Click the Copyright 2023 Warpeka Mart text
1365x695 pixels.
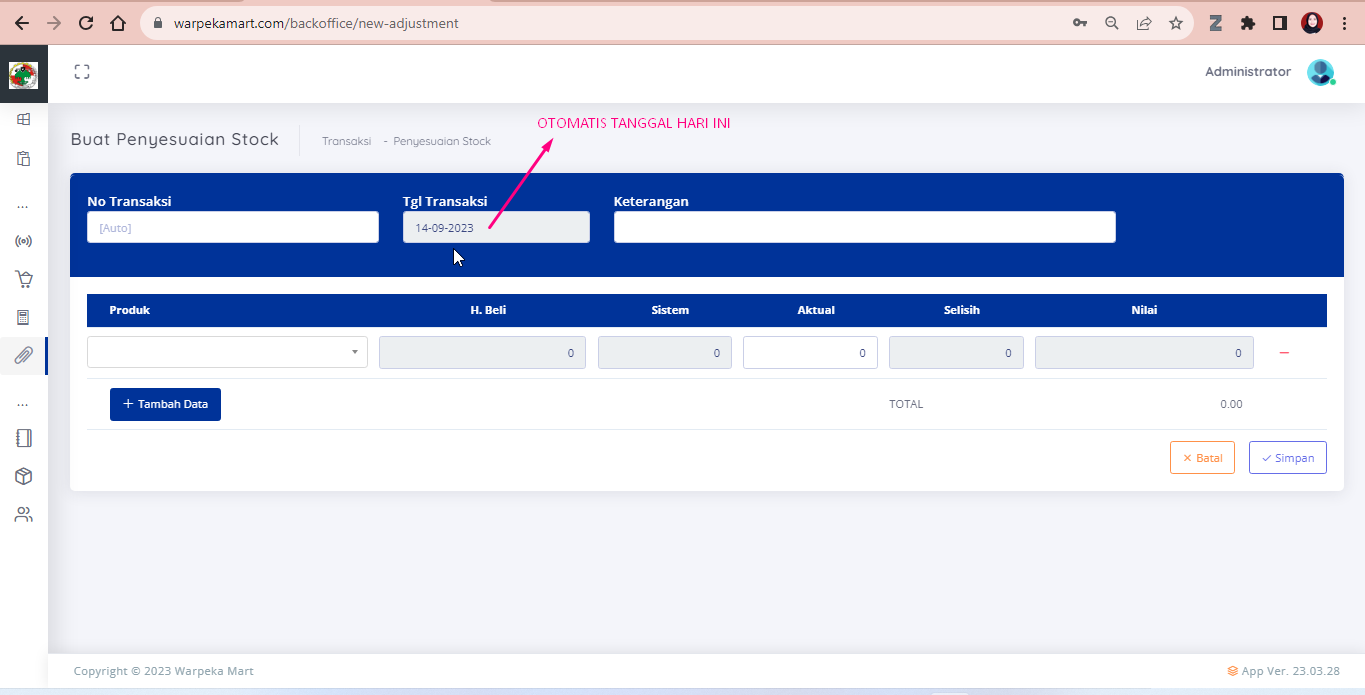[164, 671]
